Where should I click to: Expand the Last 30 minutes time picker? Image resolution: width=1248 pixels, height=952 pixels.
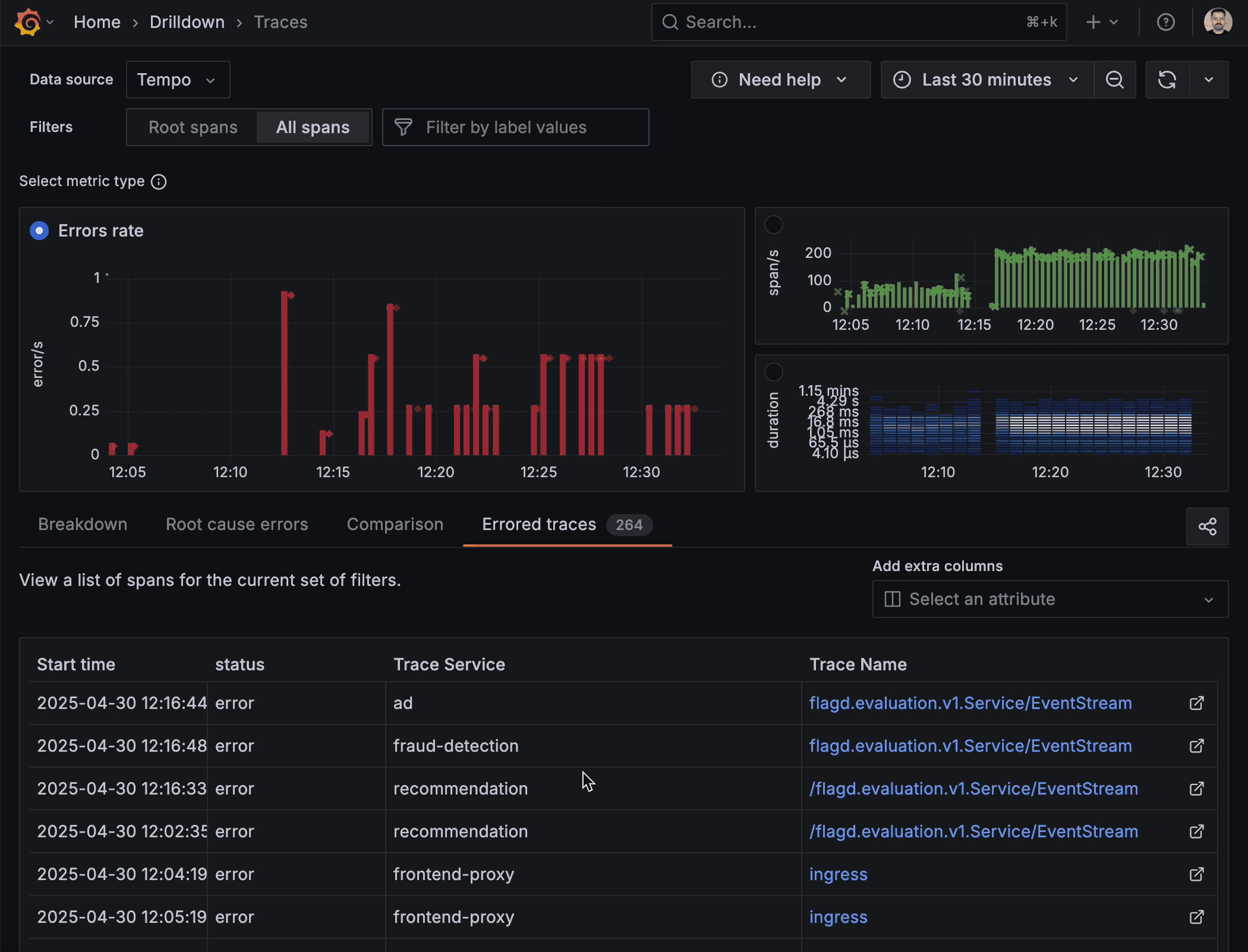point(987,80)
